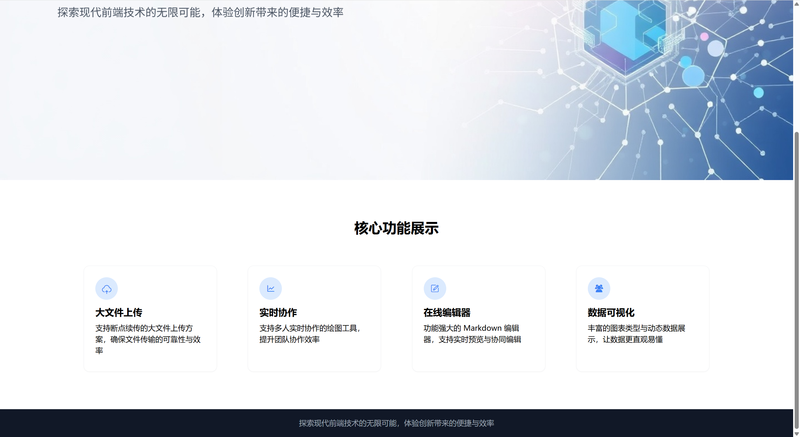Viewport: 800px width, 437px height.
Task: Select the 在线编辑器 card title
Action: 447,313
